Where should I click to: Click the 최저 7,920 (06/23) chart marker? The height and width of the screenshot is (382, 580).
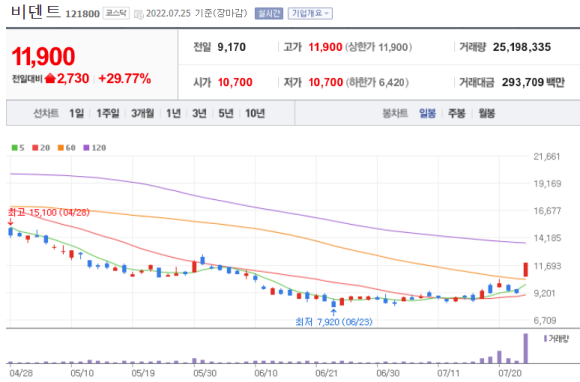click(x=334, y=322)
